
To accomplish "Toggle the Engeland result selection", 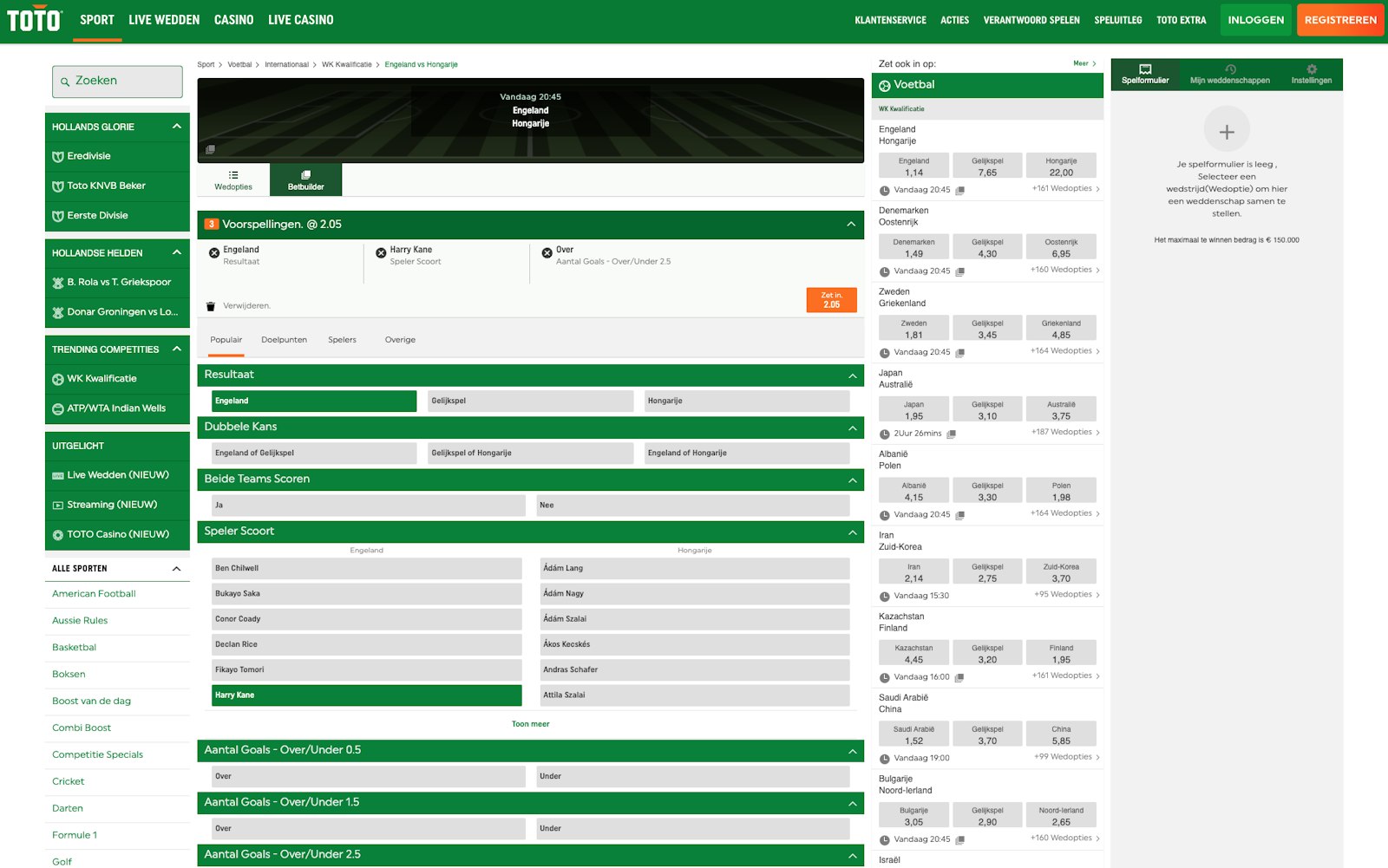I will click(313, 401).
